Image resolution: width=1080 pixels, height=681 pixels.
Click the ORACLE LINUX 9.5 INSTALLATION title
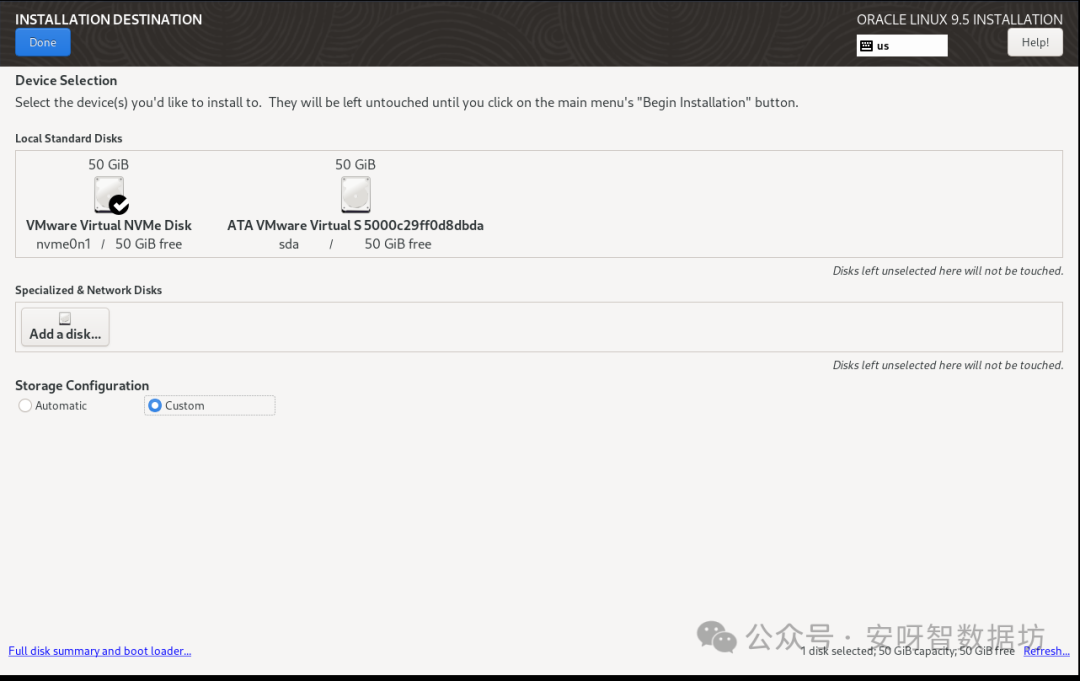959,19
